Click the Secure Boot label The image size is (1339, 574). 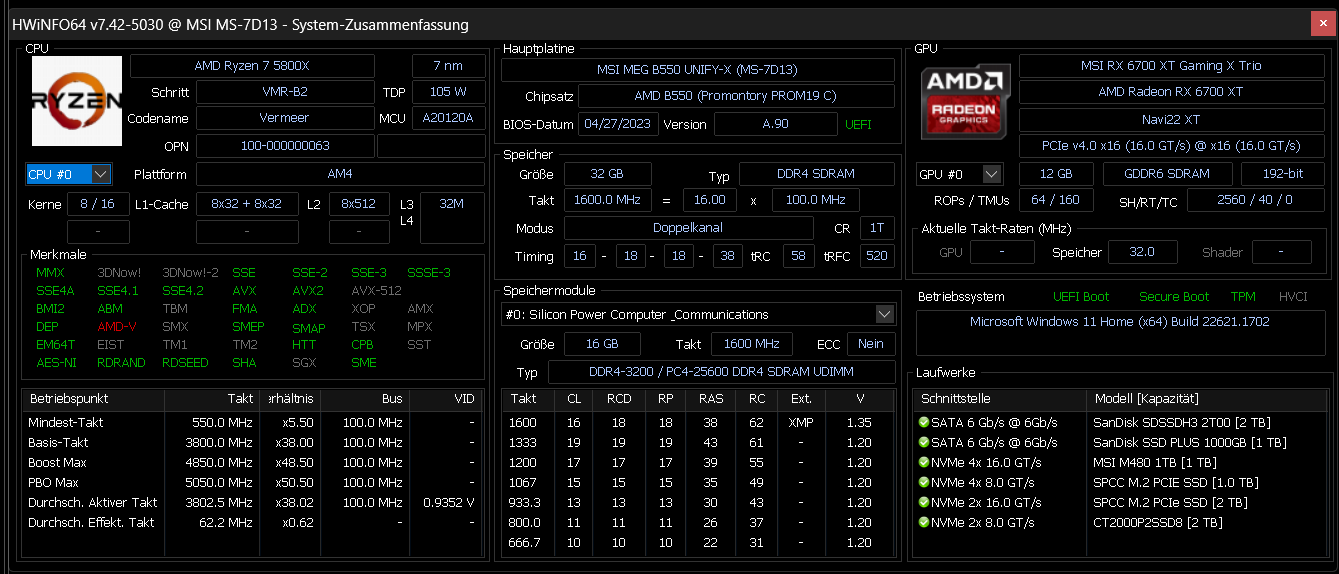point(1174,297)
